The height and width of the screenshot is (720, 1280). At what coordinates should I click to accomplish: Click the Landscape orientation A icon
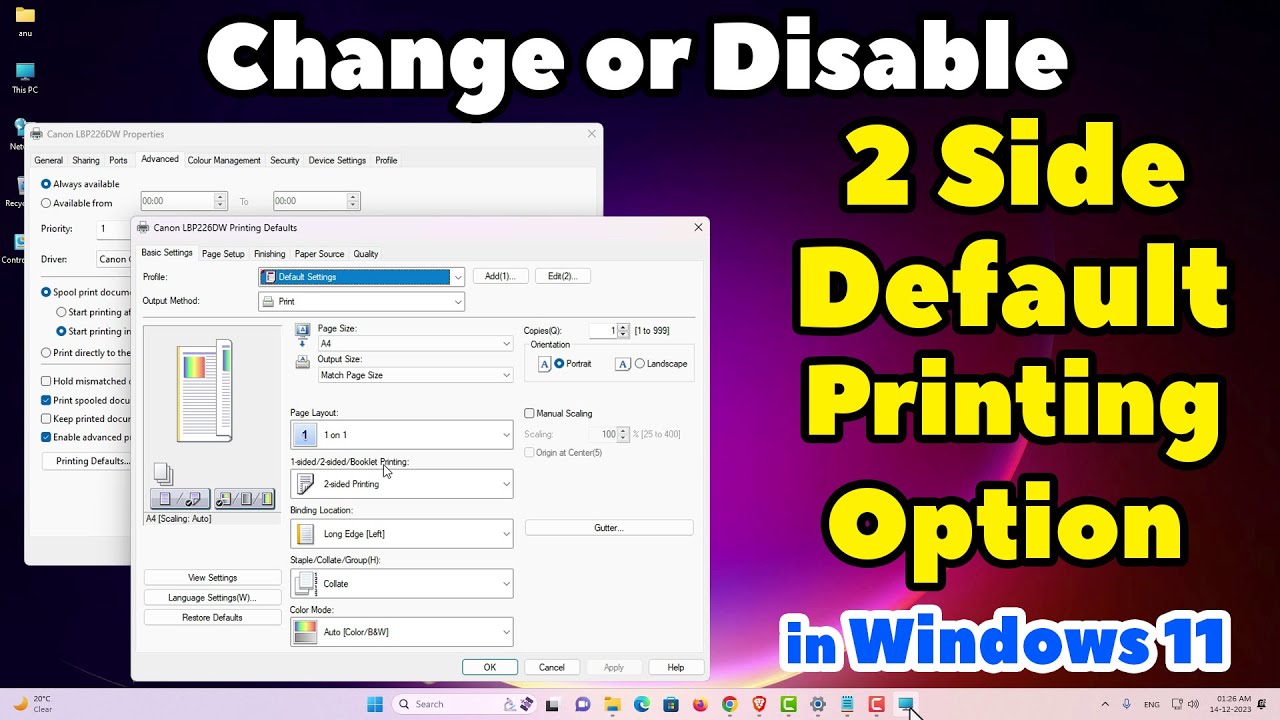pos(623,364)
